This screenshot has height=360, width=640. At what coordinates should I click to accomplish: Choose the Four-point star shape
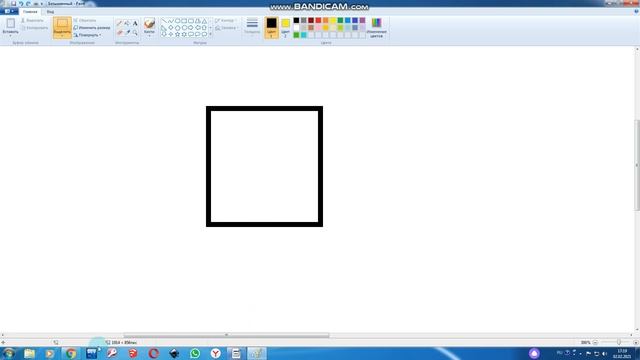click(x=171, y=35)
